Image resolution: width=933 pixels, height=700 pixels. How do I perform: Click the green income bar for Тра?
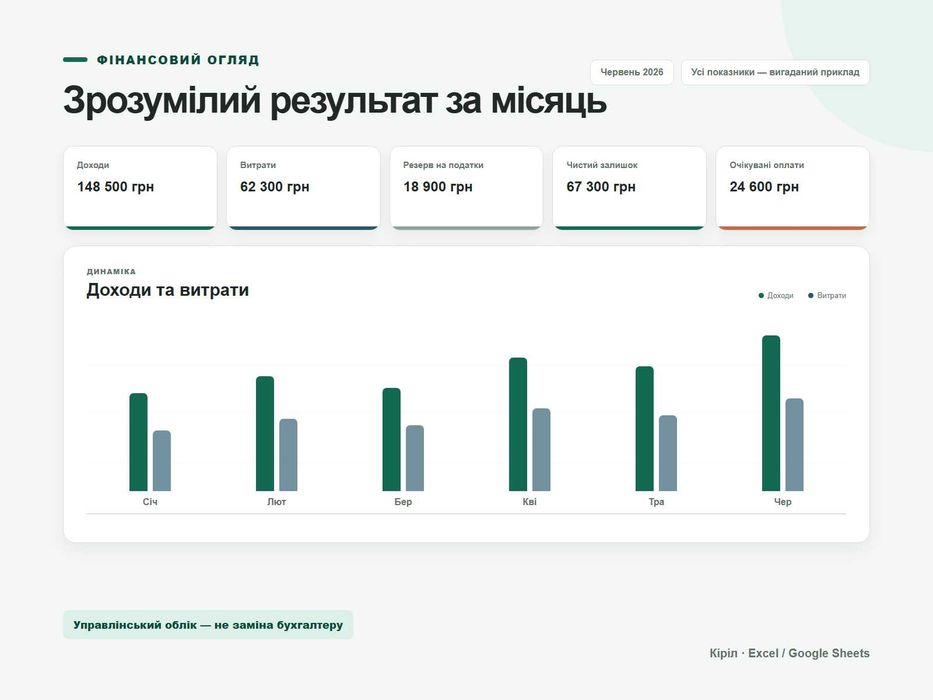[644, 429]
